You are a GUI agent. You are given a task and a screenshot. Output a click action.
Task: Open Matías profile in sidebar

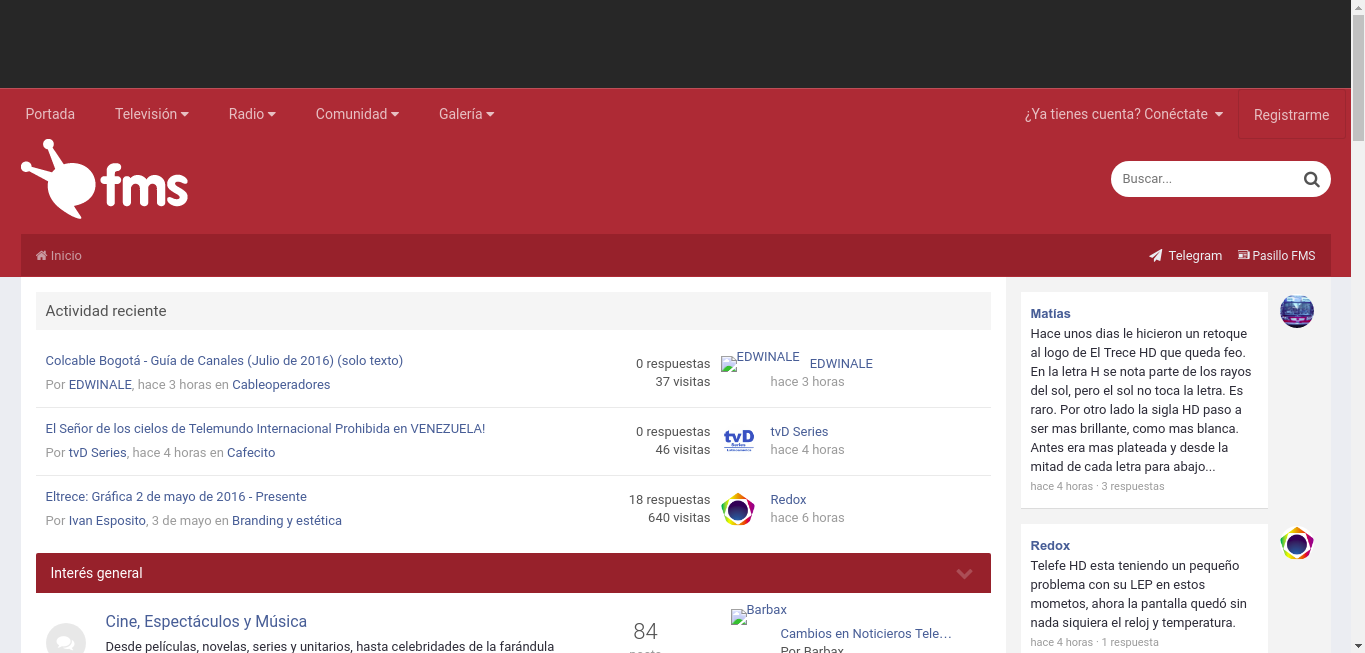(1050, 314)
